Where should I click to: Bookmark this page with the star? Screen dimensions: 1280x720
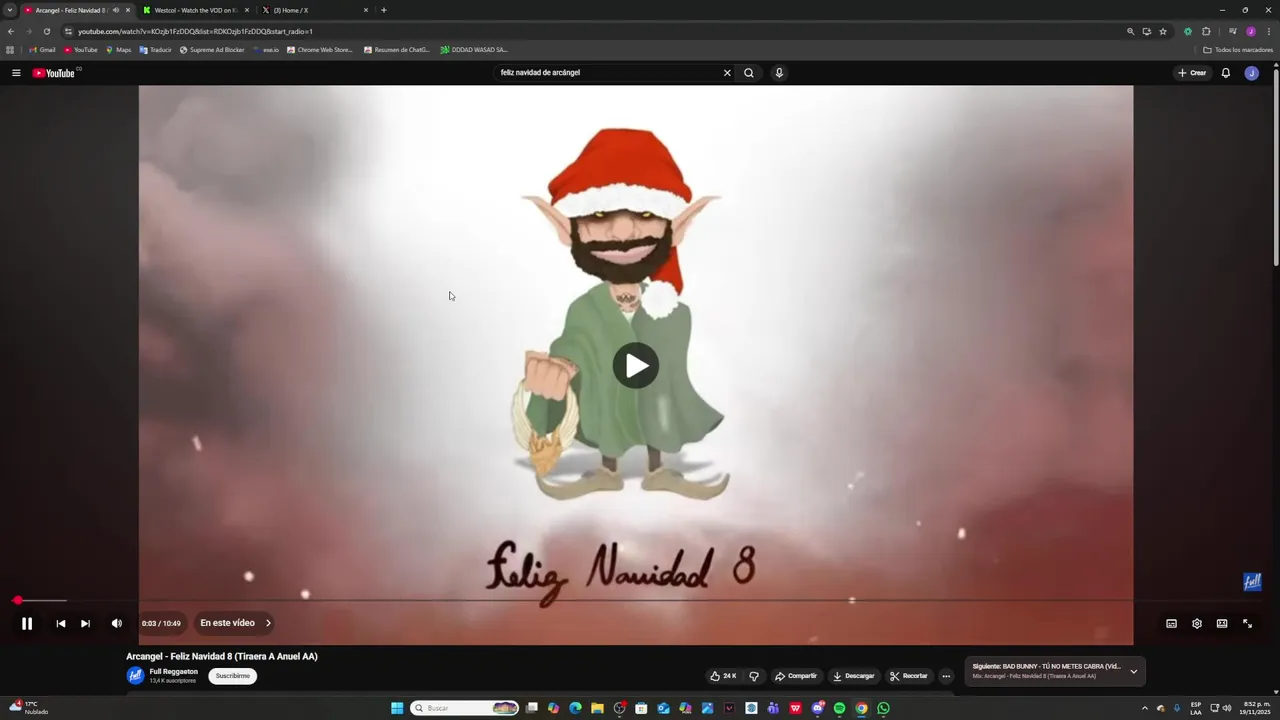1163,31
